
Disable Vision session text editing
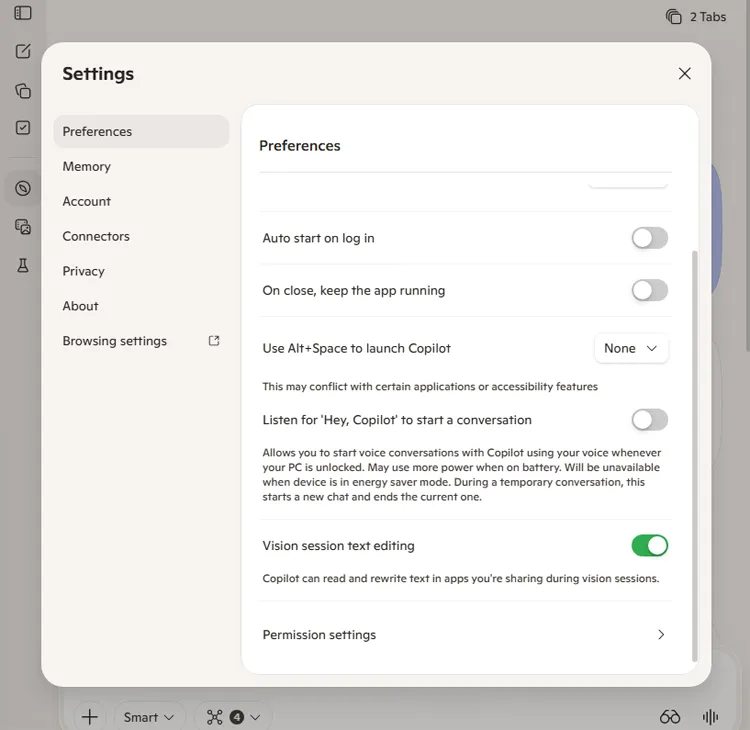coord(649,546)
